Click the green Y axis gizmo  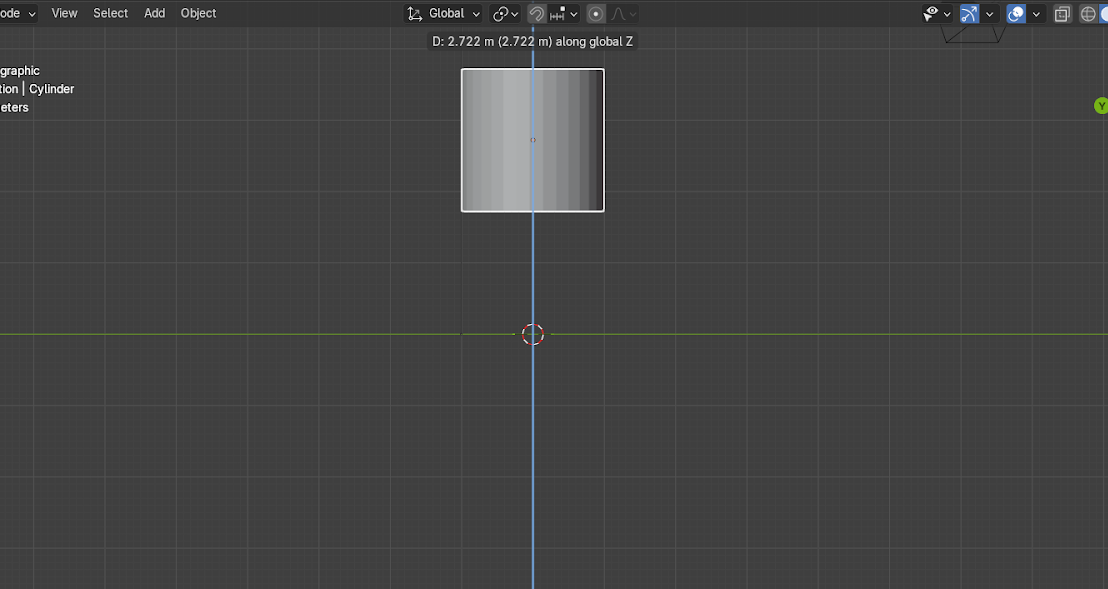(x=1101, y=105)
